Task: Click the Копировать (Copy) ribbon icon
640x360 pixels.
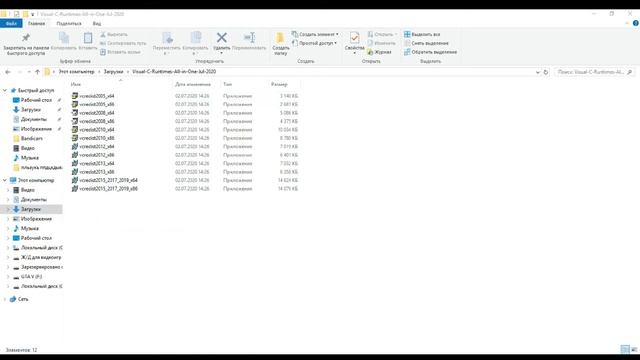Action: point(64,38)
